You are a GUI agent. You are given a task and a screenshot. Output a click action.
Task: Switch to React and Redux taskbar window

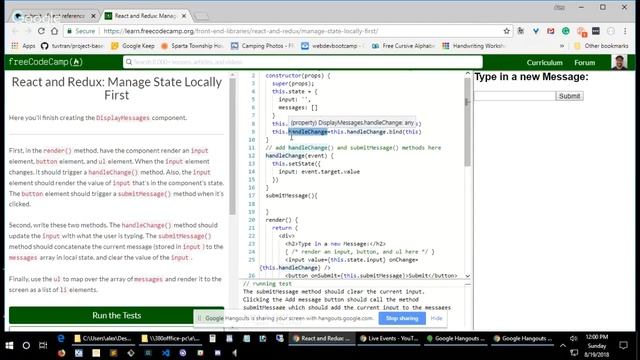pyautogui.click(x=322, y=338)
